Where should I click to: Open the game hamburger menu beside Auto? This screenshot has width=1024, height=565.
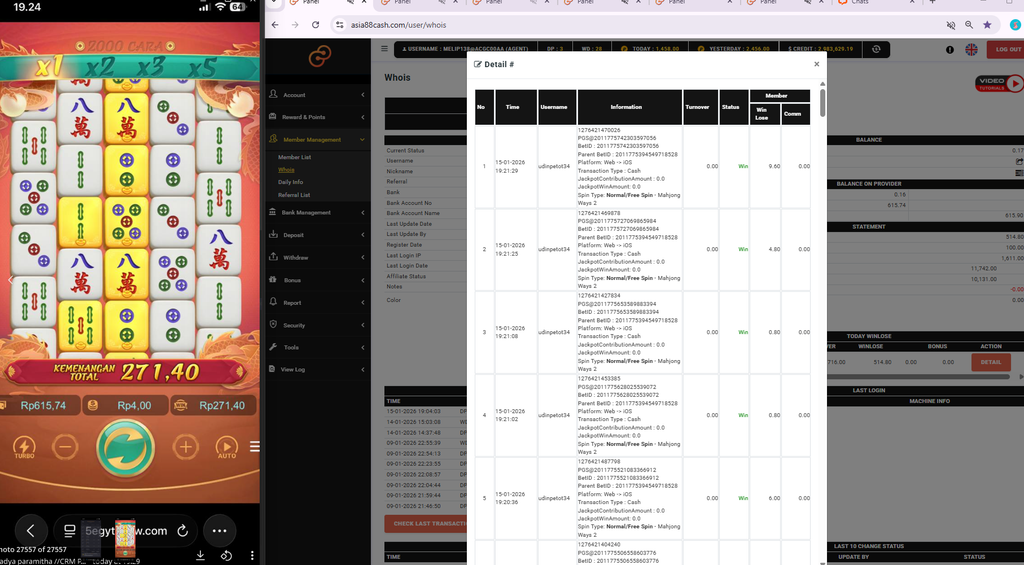pyautogui.click(x=254, y=447)
